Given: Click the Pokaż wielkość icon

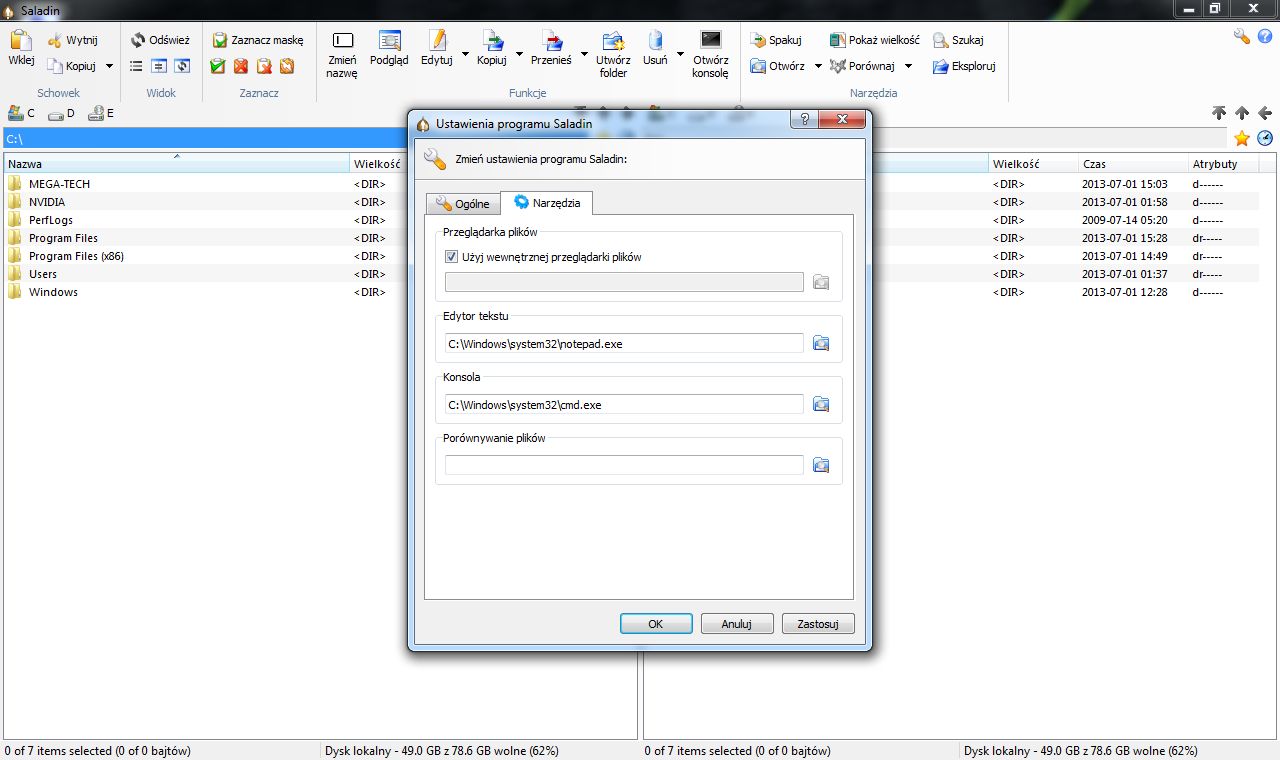Looking at the screenshot, I should [x=838, y=40].
